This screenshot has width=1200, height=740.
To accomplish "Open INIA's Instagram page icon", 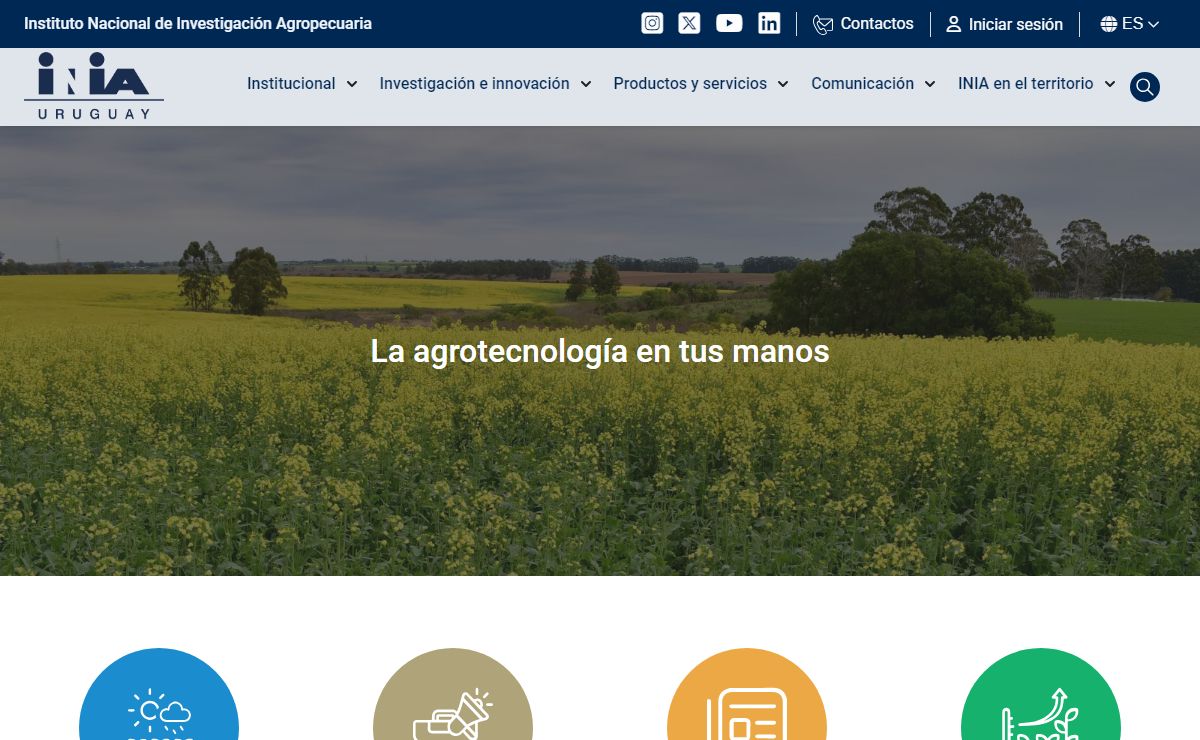I will (x=652, y=23).
